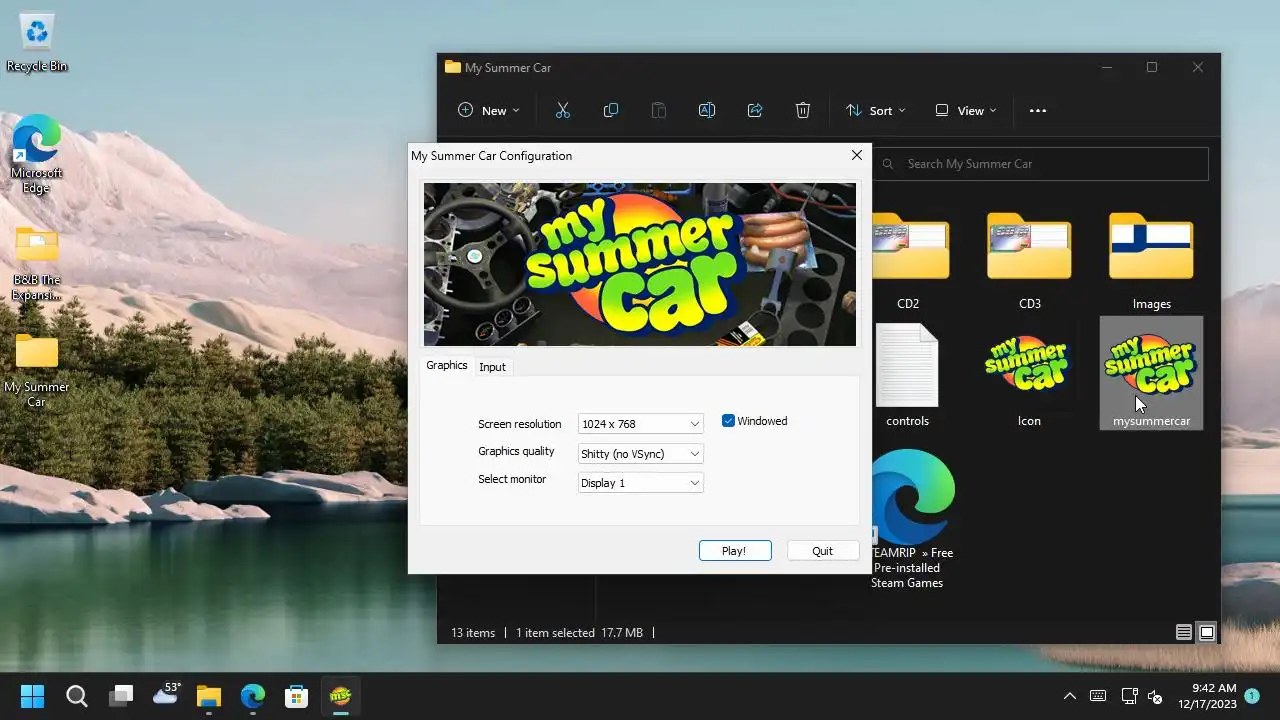Open the Select monitor dropdown
Viewport: 1280px width, 720px height.
[x=640, y=483]
